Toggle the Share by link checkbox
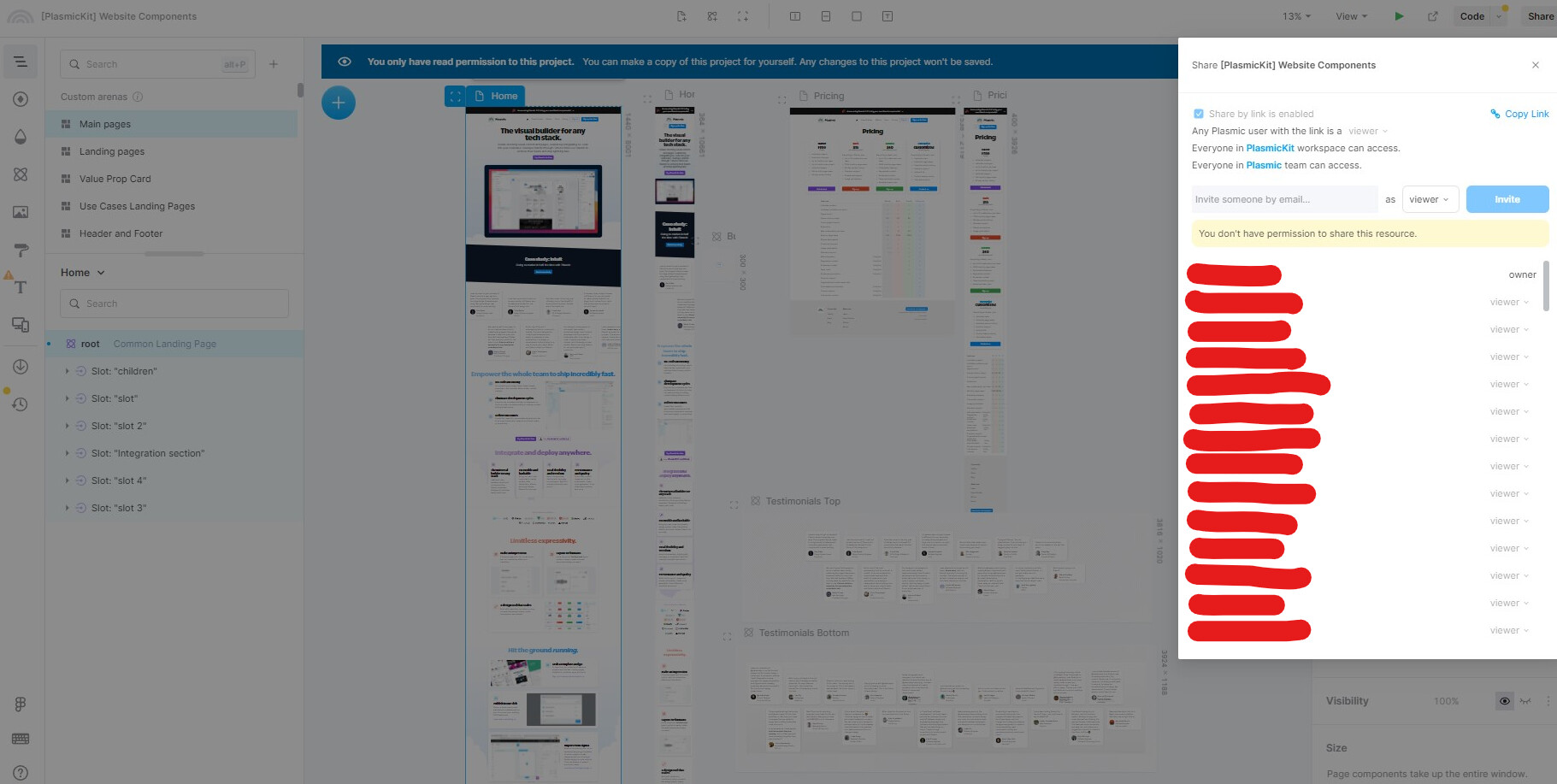Image resolution: width=1557 pixels, height=784 pixels. [1199, 114]
